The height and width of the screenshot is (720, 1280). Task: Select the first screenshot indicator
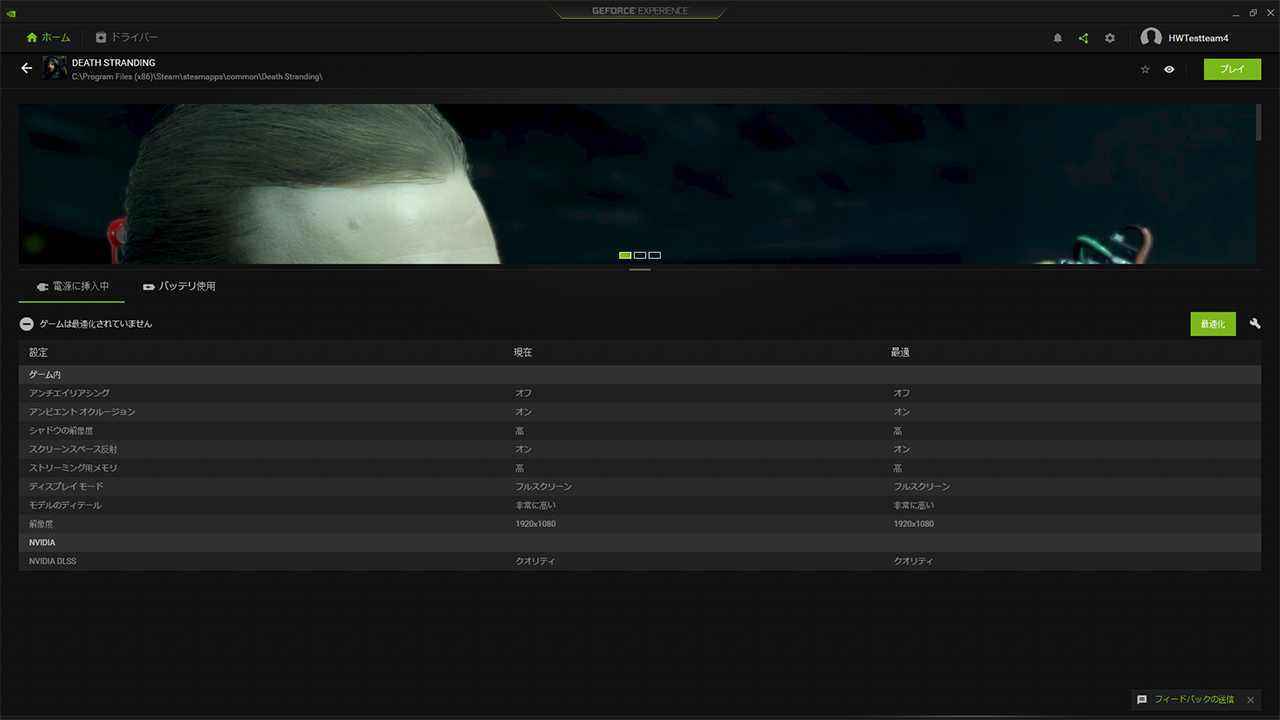[x=625, y=255]
